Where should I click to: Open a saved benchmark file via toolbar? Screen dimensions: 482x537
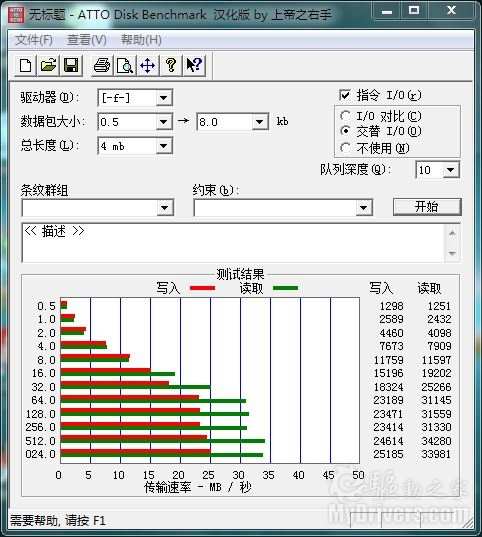[x=48, y=65]
